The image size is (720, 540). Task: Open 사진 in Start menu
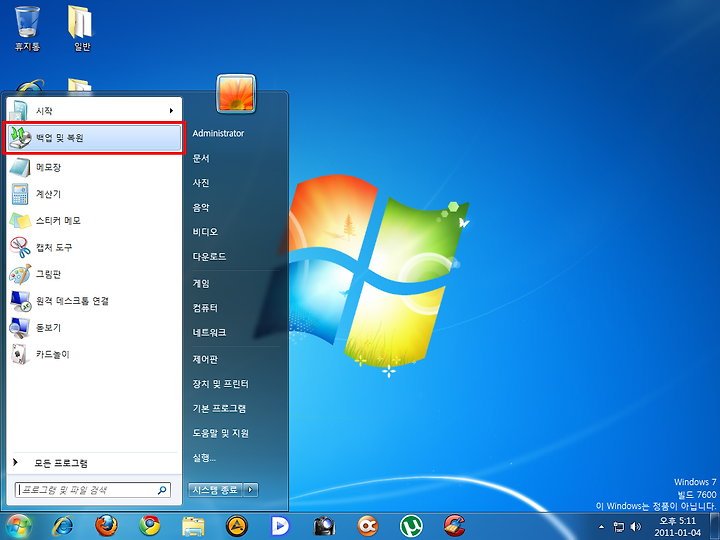(x=201, y=183)
